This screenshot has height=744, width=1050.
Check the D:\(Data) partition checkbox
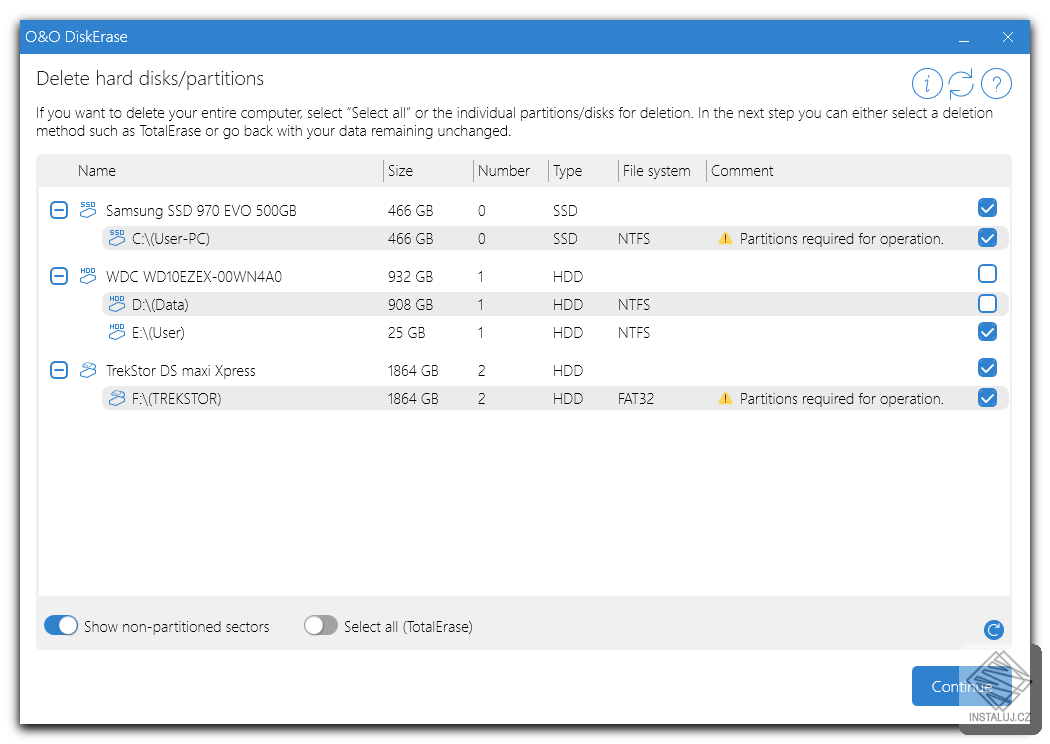(x=987, y=303)
